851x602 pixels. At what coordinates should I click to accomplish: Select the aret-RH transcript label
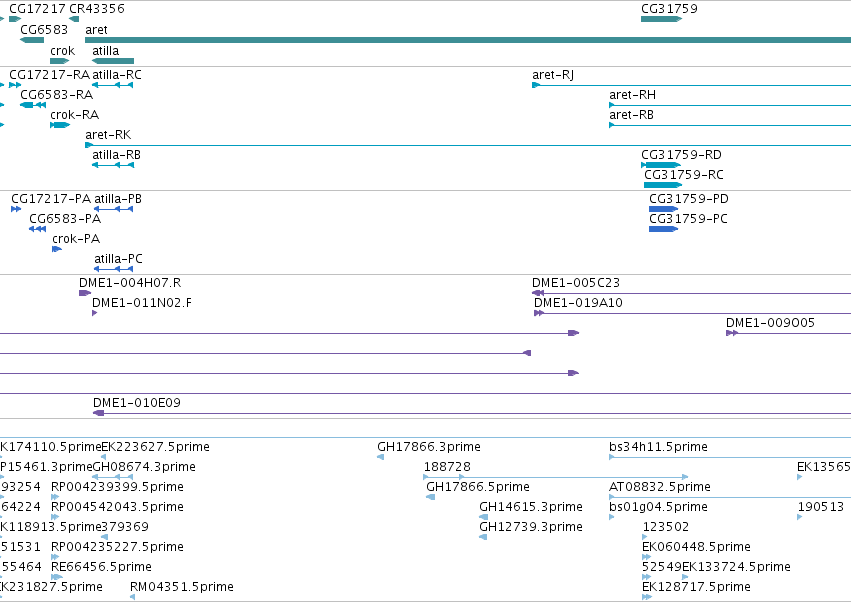[x=632, y=95]
